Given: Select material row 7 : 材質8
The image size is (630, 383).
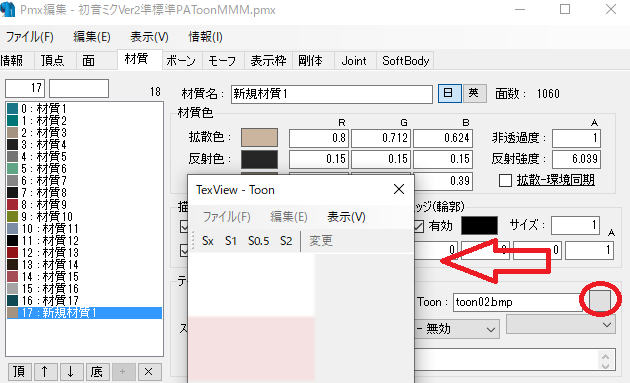Looking at the screenshot, I should pos(84,193).
